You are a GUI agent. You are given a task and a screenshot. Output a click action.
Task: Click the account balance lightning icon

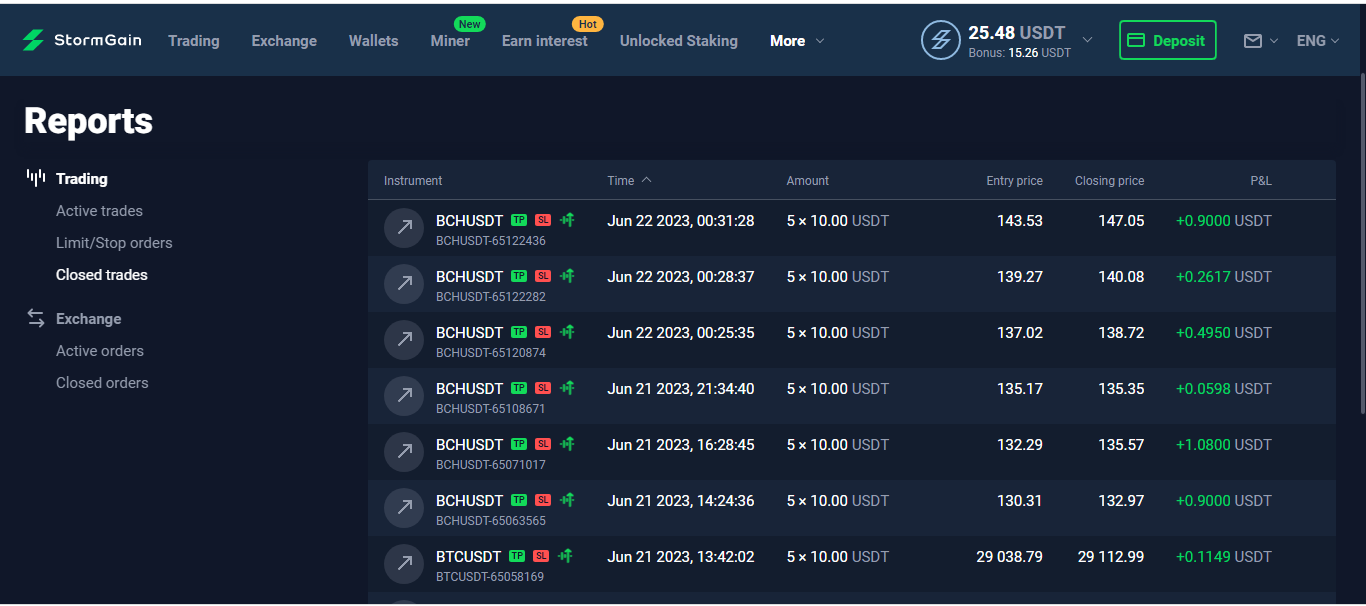940,40
